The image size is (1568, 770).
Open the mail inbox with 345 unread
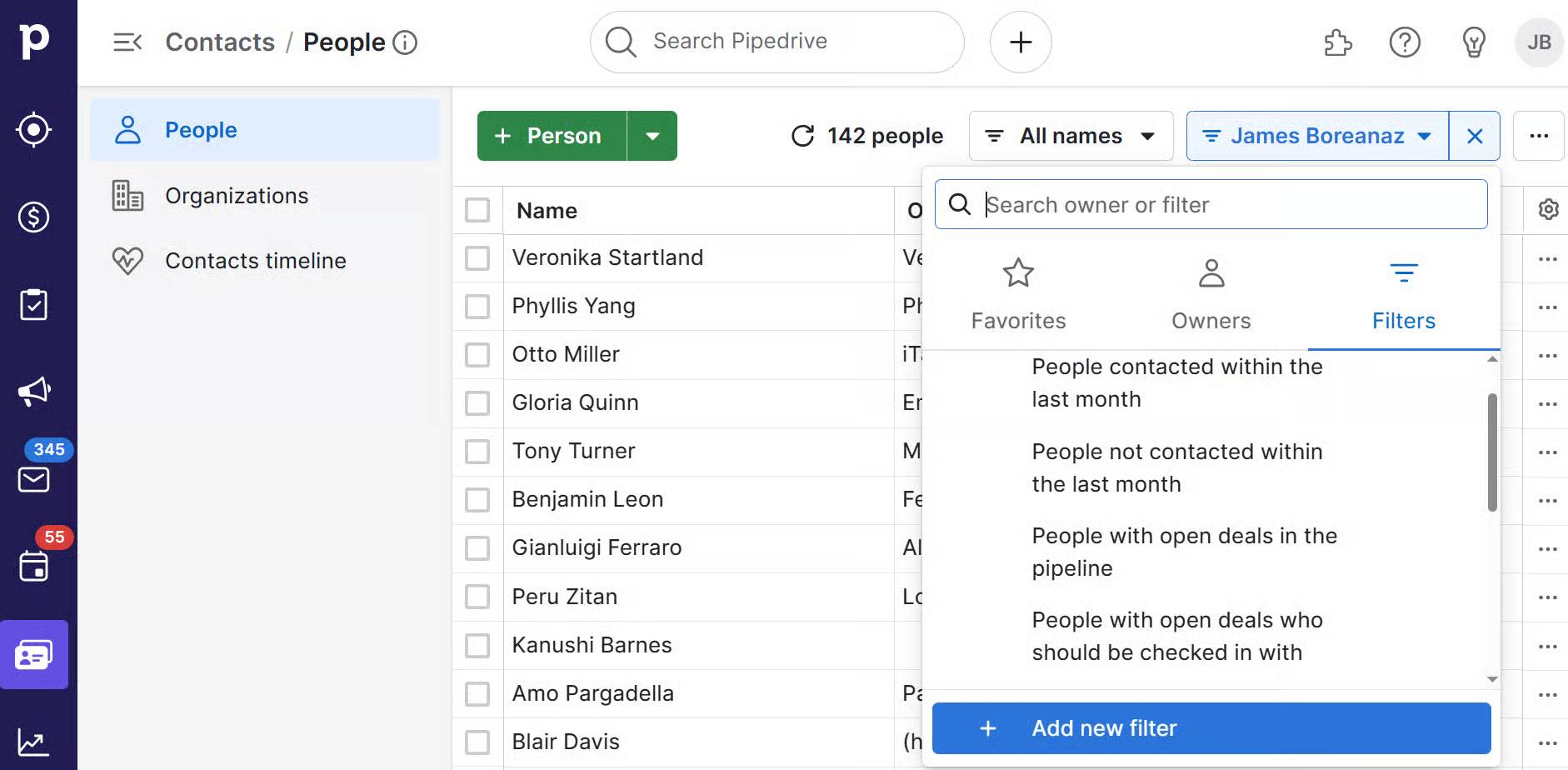[34, 479]
